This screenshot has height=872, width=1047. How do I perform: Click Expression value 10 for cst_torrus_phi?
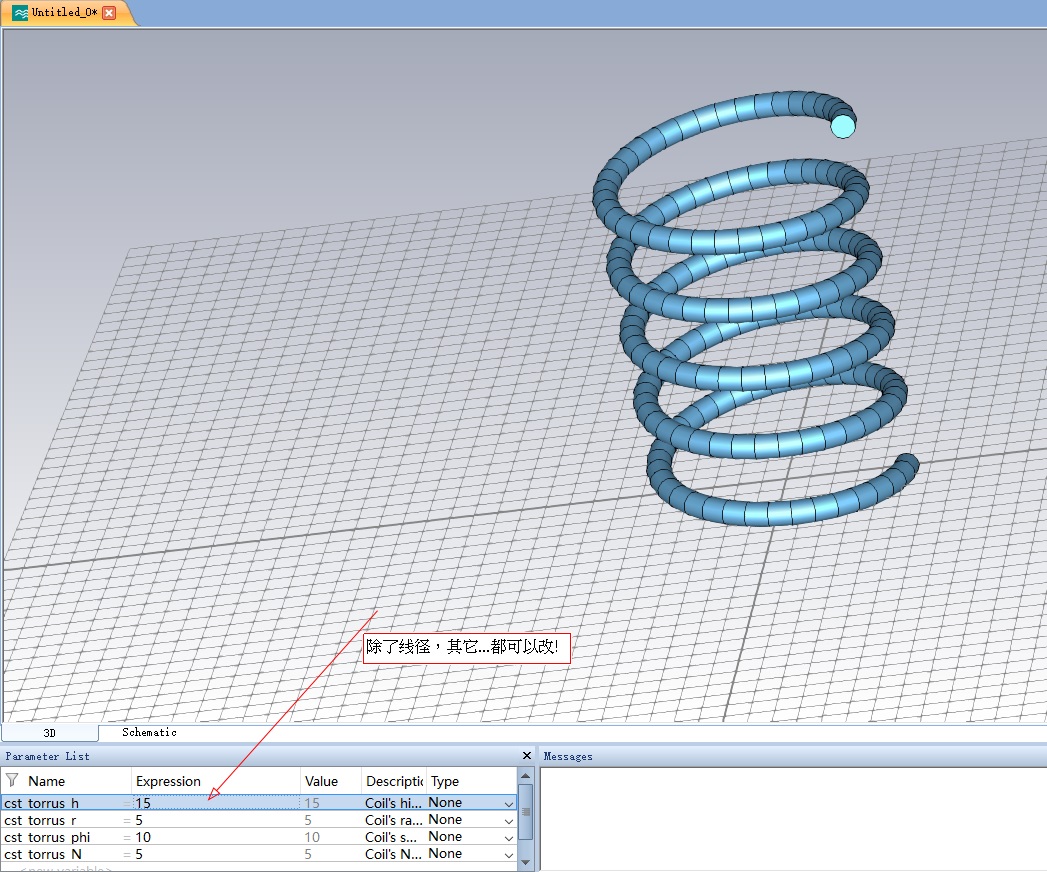[x=144, y=837]
